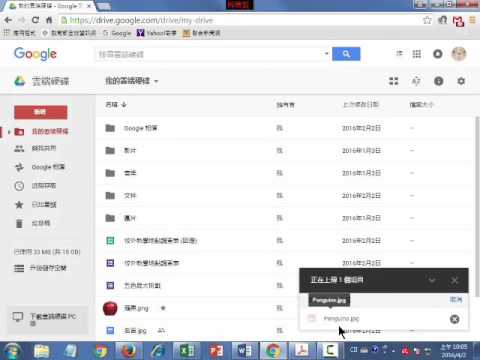Open the Yahoo bookmark in bookmarks bar
The image size is (480, 360).
tap(156, 33)
